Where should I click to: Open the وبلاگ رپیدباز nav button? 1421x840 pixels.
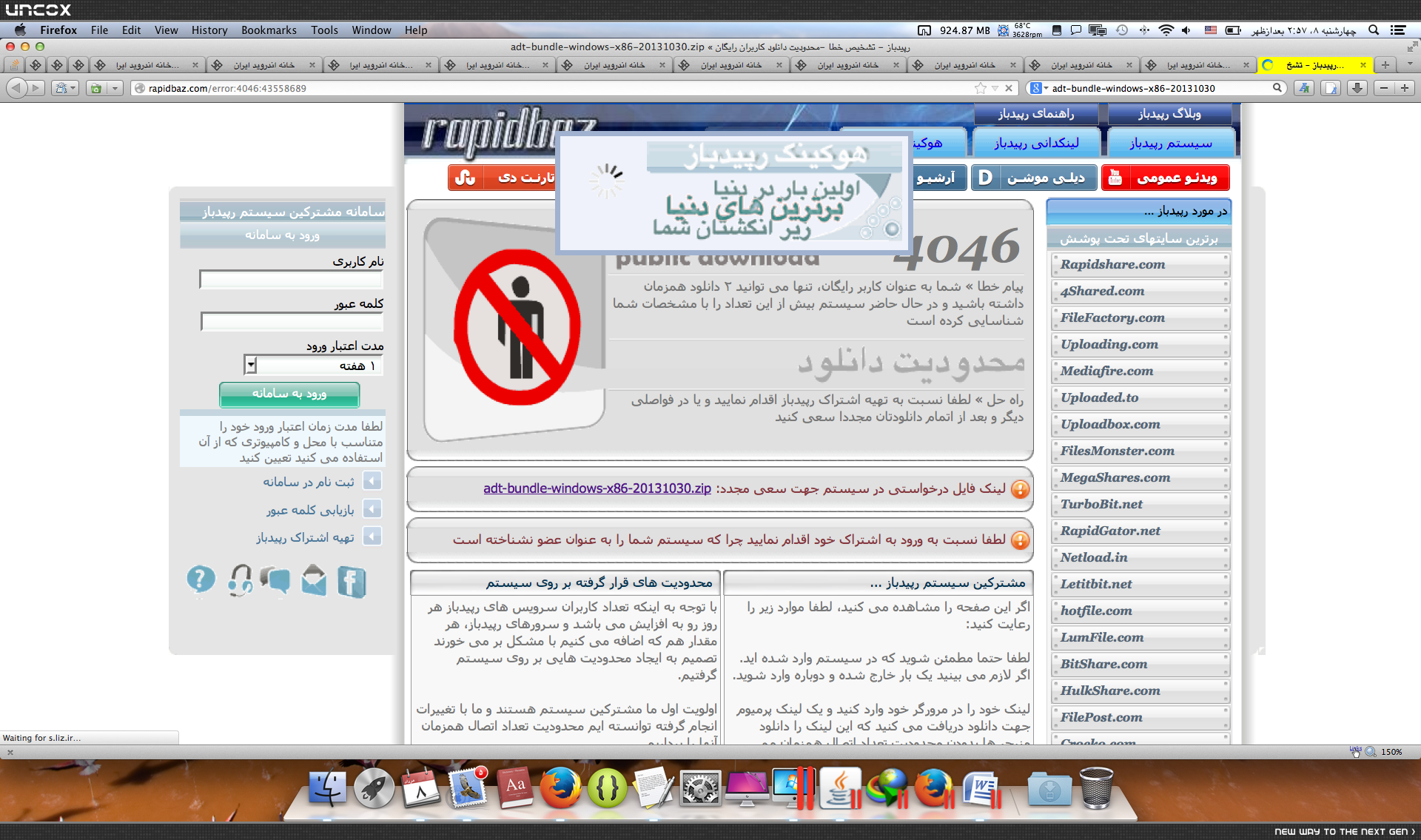(1169, 114)
